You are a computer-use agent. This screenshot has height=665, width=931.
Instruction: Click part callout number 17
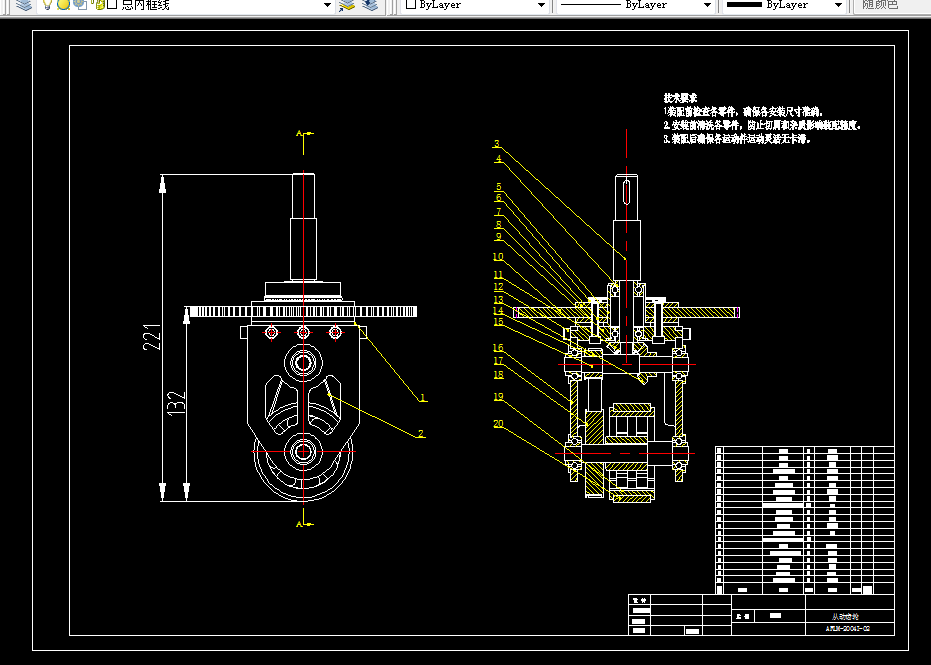[x=498, y=360]
